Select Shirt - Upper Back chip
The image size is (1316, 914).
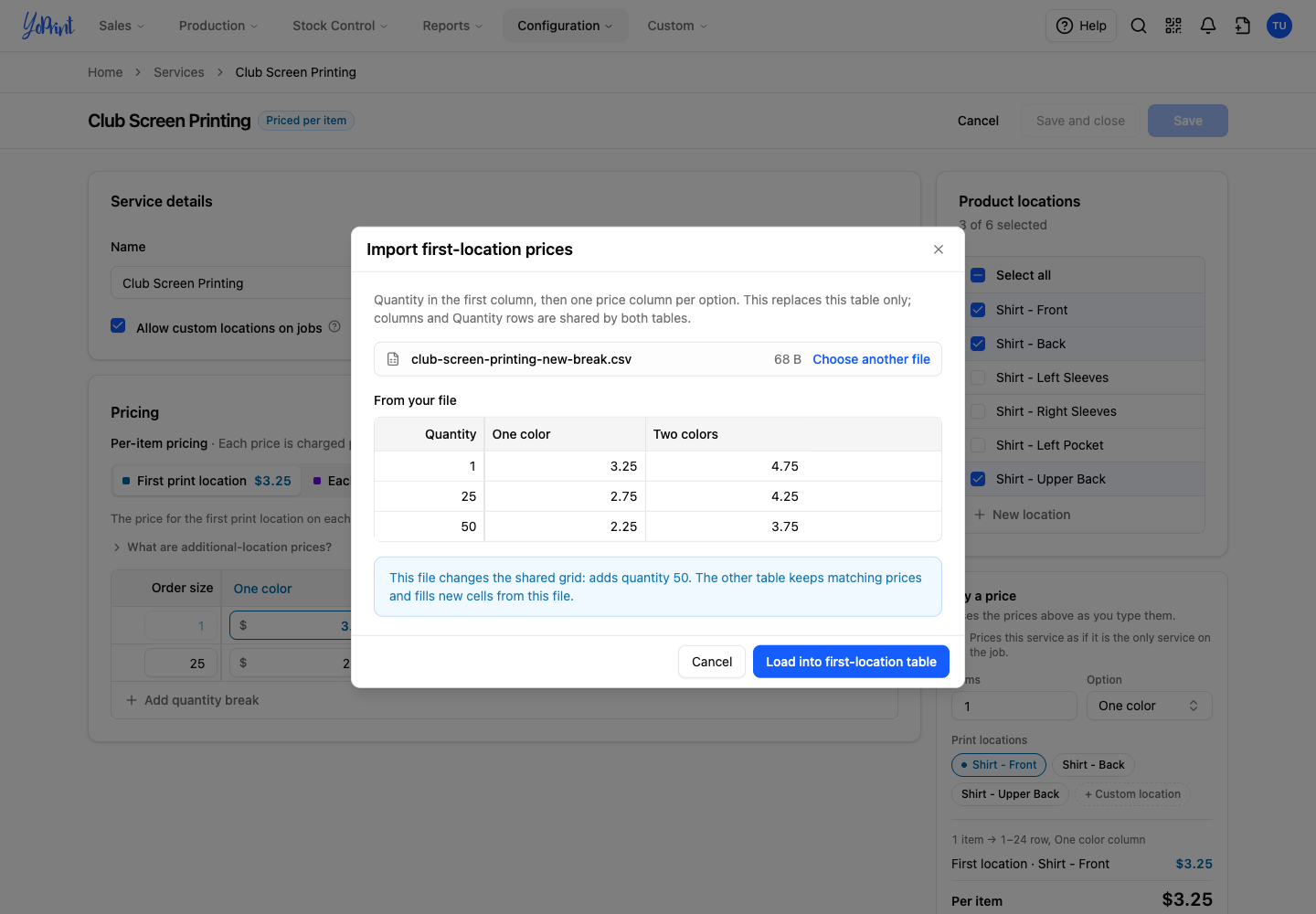1010,794
